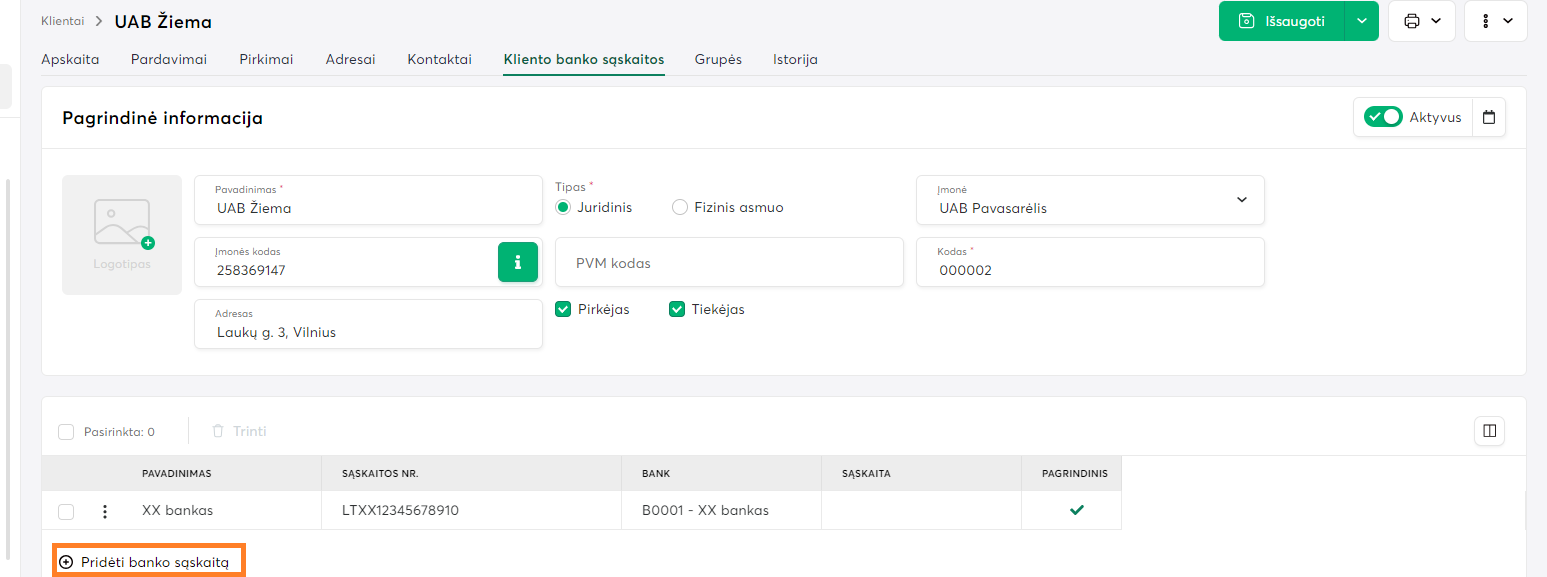Go back via Klientai breadcrumb link
Viewport: 1547px width, 577px height.
(62, 20)
